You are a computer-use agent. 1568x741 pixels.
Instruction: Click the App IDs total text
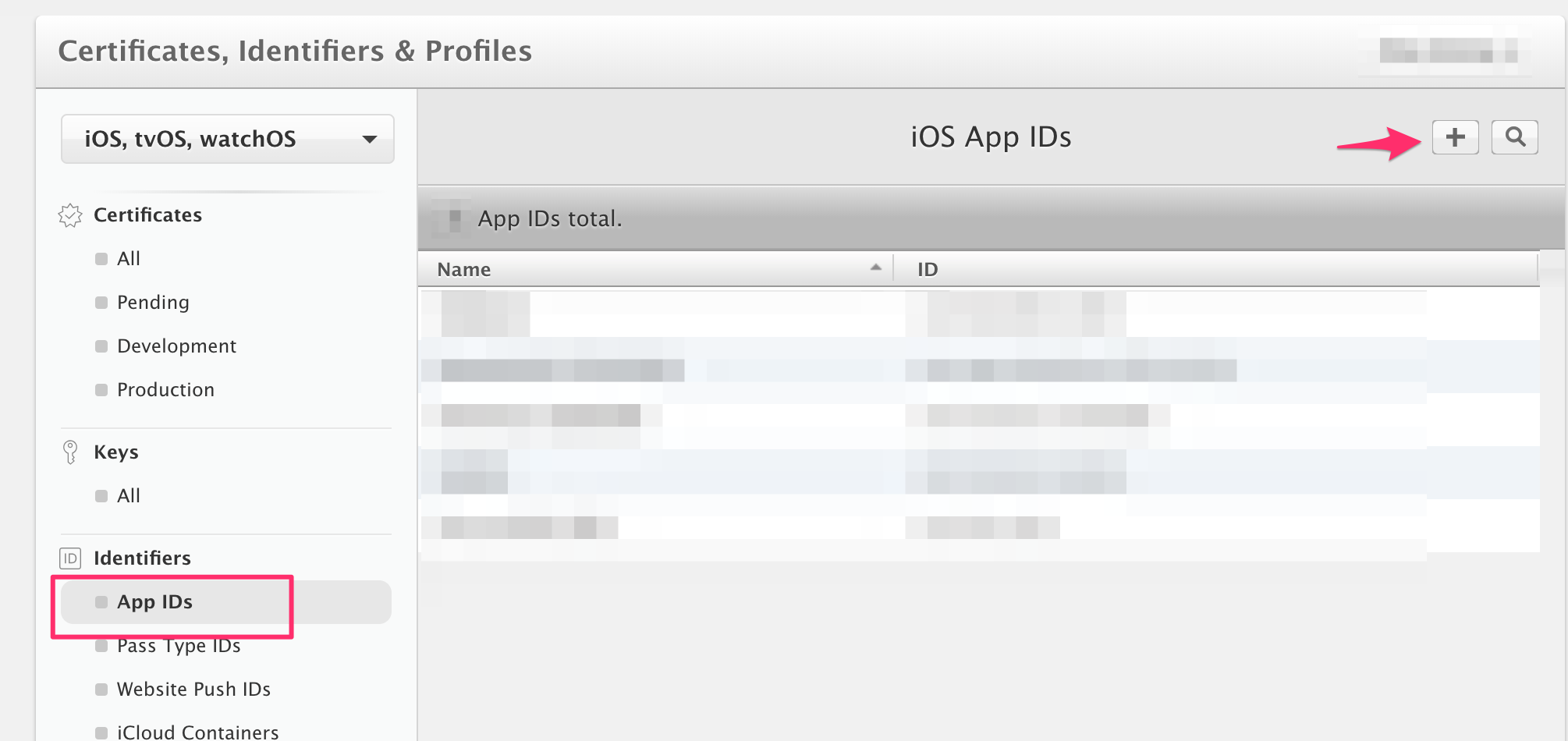tap(550, 218)
